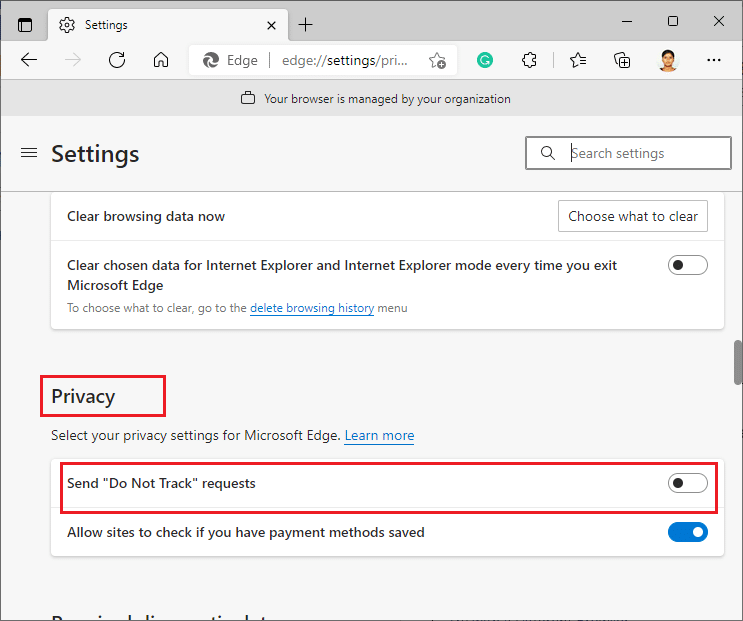Click the Edge logo in address bar

(x=211, y=60)
